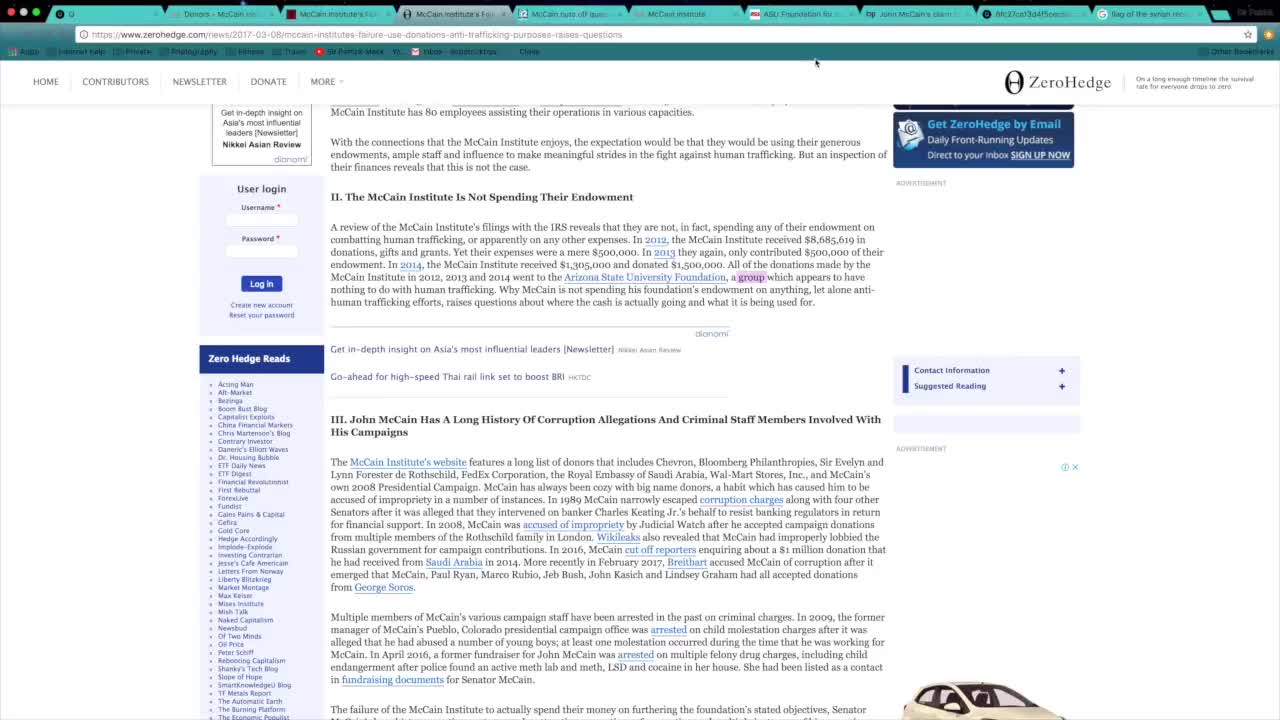Open The Burning Platform link
This screenshot has height=720, width=1280.
(x=252, y=709)
